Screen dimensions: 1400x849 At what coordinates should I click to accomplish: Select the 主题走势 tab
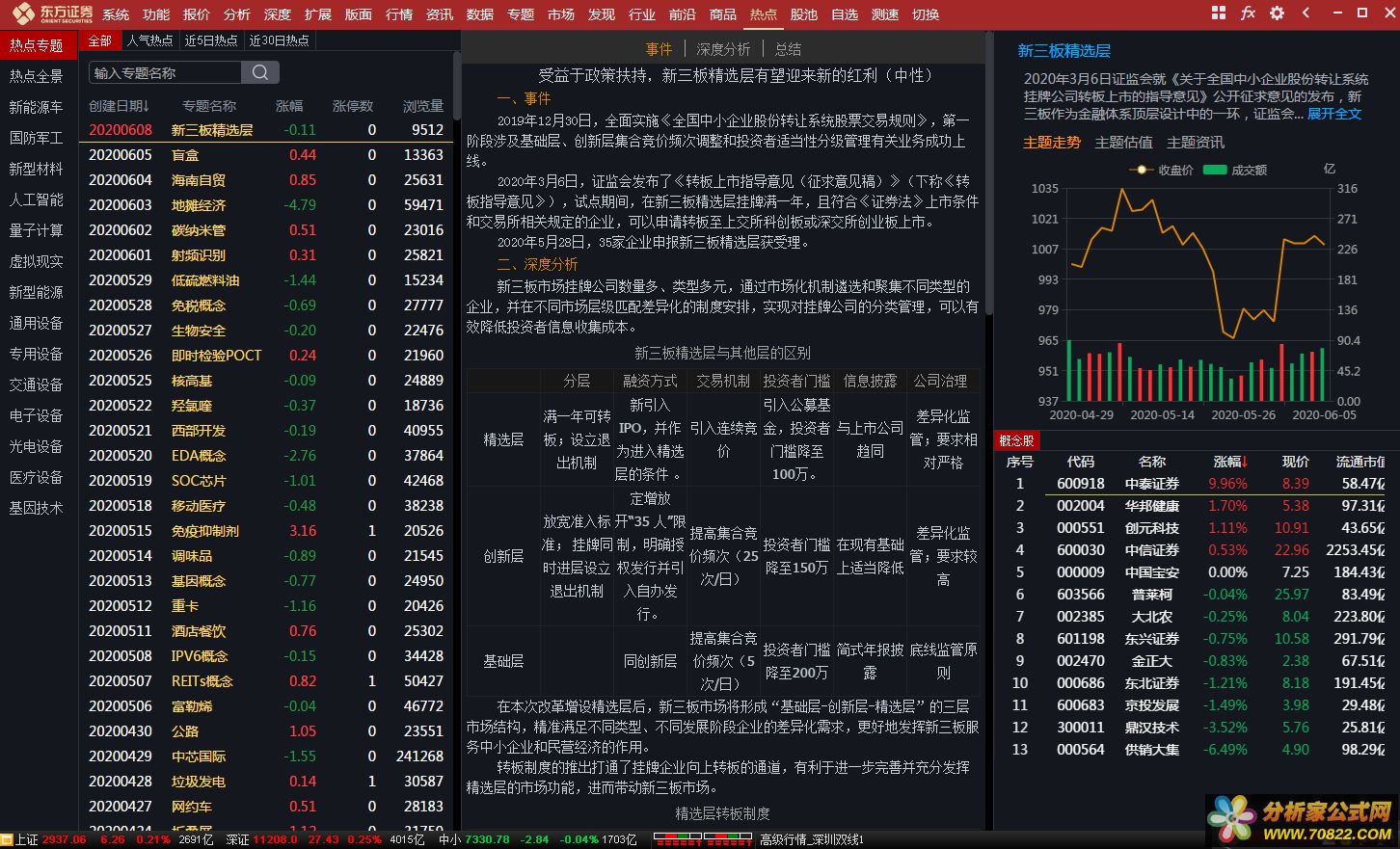(x=1052, y=143)
